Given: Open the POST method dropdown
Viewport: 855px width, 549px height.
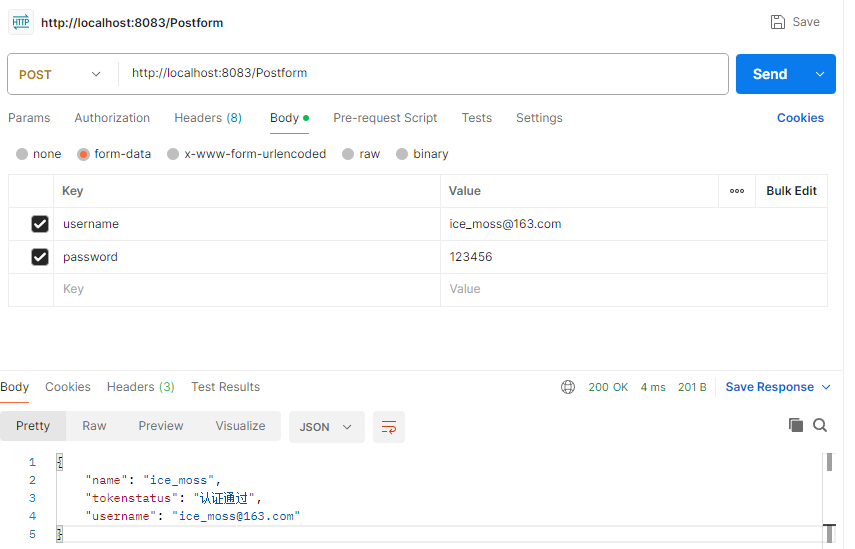Looking at the screenshot, I should [x=61, y=74].
